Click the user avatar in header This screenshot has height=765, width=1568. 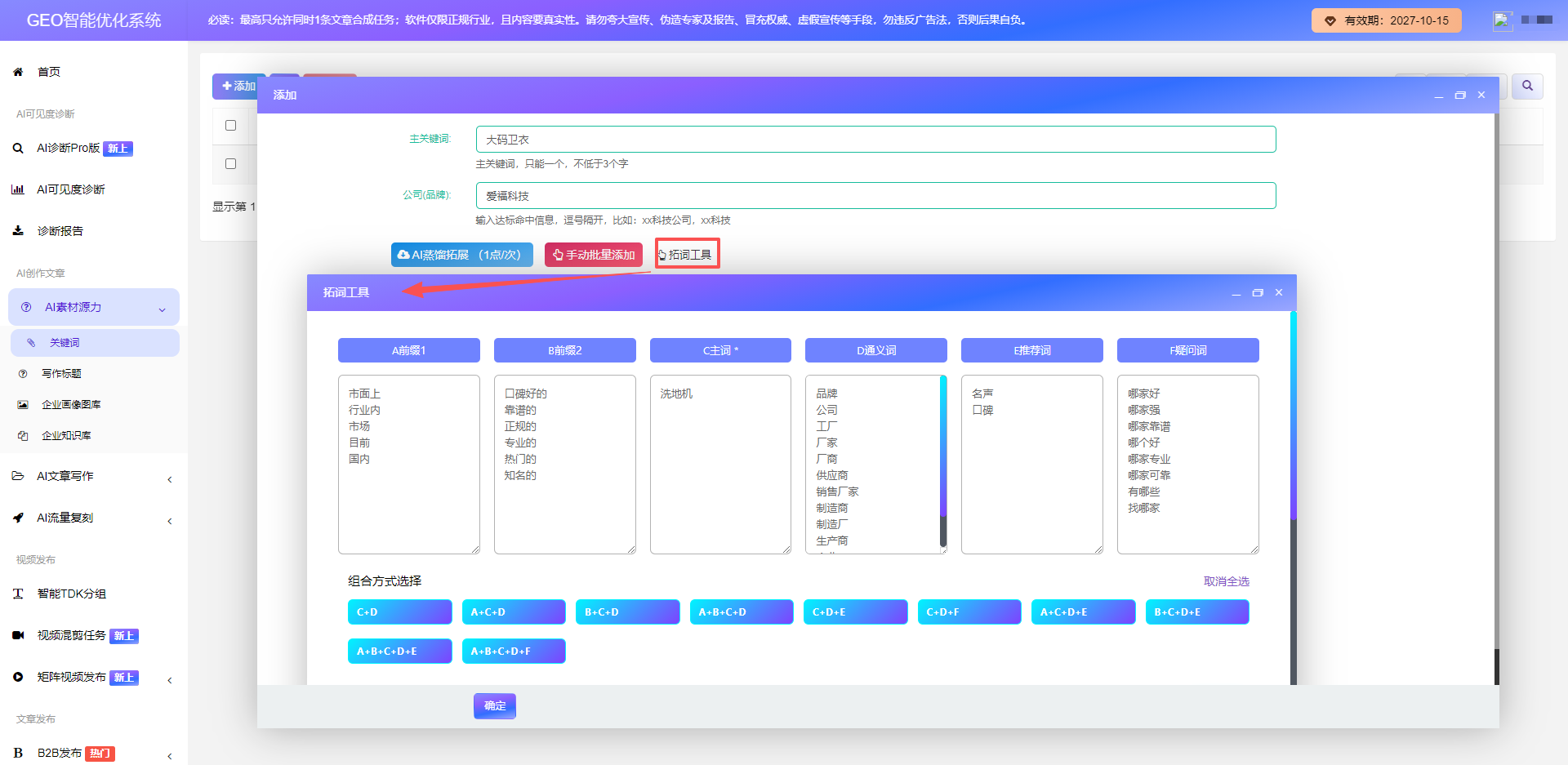tap(1503, 20)
